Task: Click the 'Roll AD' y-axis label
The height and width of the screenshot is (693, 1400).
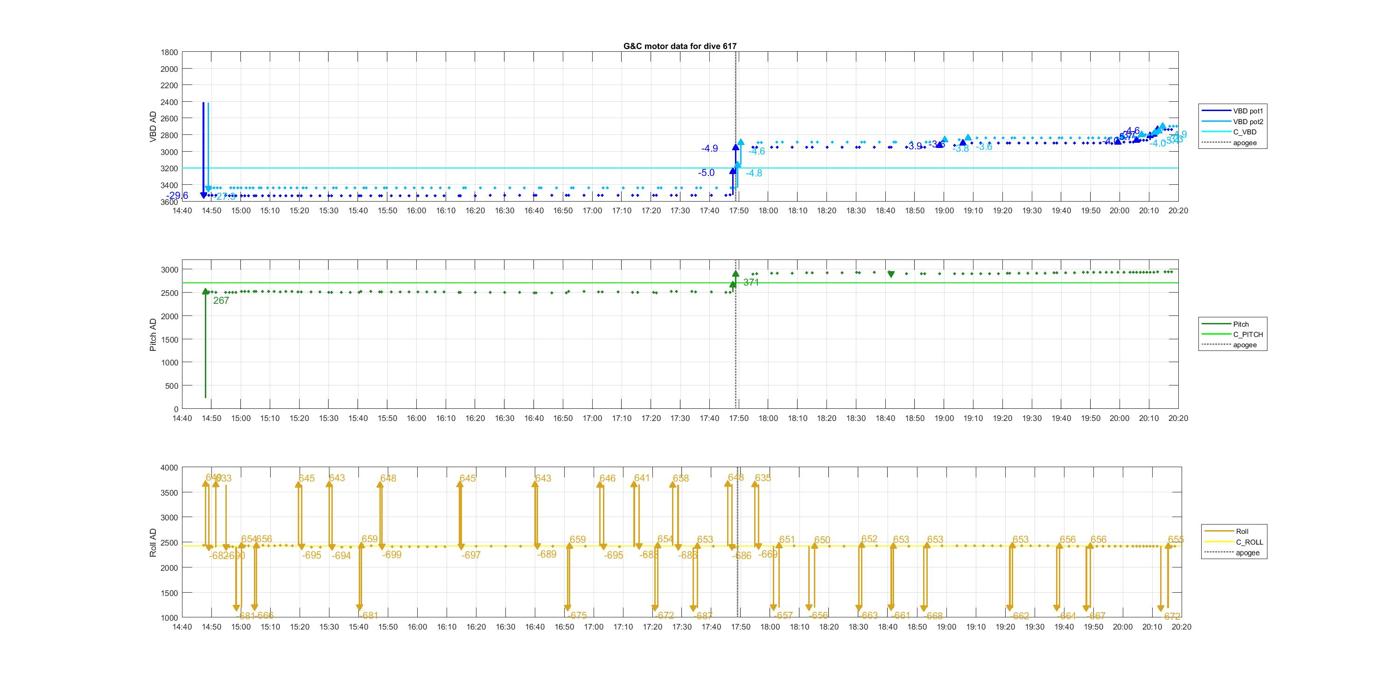Action: point(154,543)
